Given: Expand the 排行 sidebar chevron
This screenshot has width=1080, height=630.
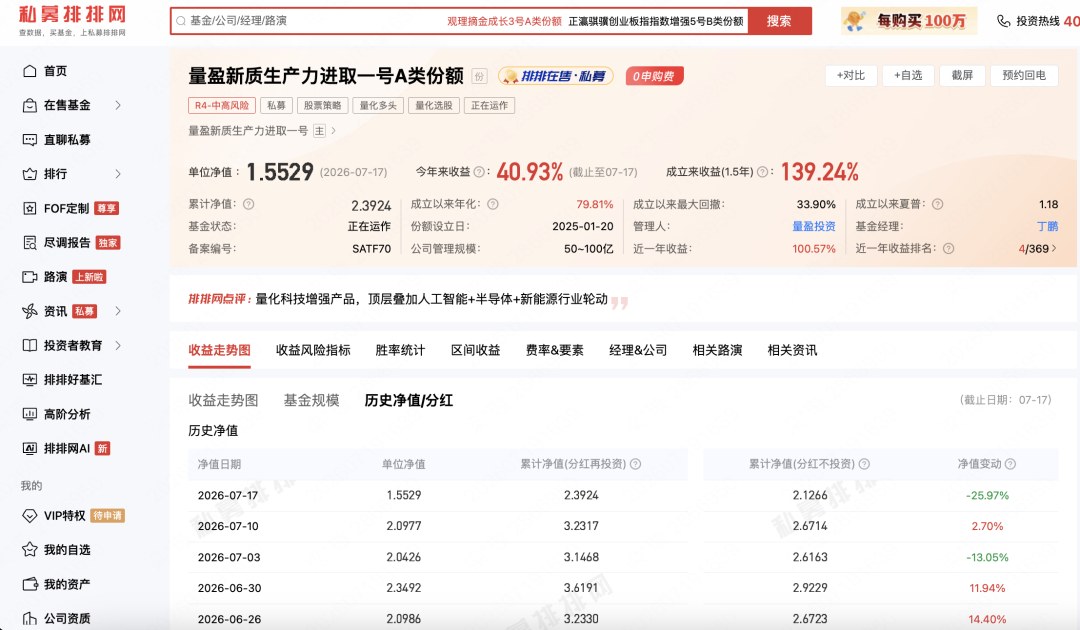Looking at the screenshot, I should (118, 174).
